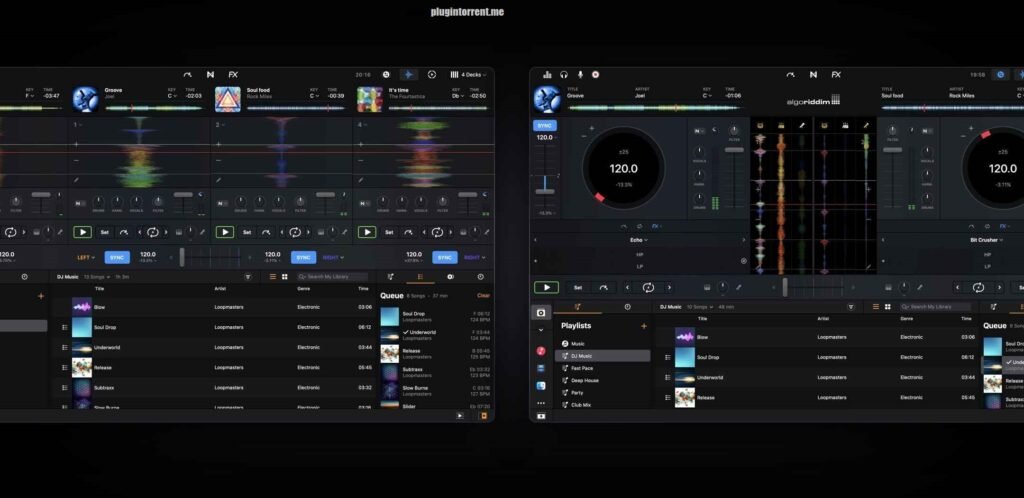Click Set button in right window Groove deck

[577, 287]
